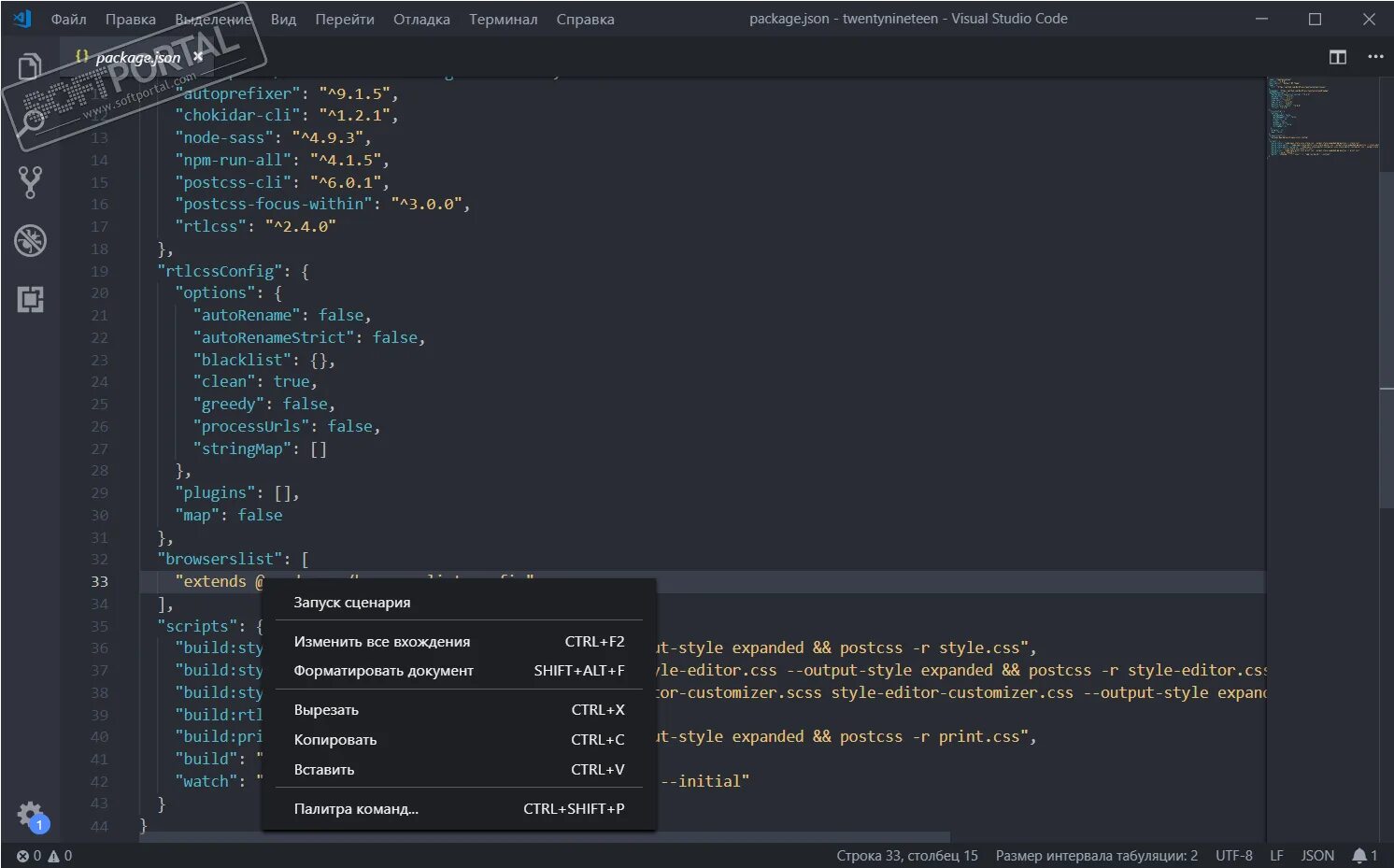
Task: Split the editor to the right
Action: (x=1338, y=57)
